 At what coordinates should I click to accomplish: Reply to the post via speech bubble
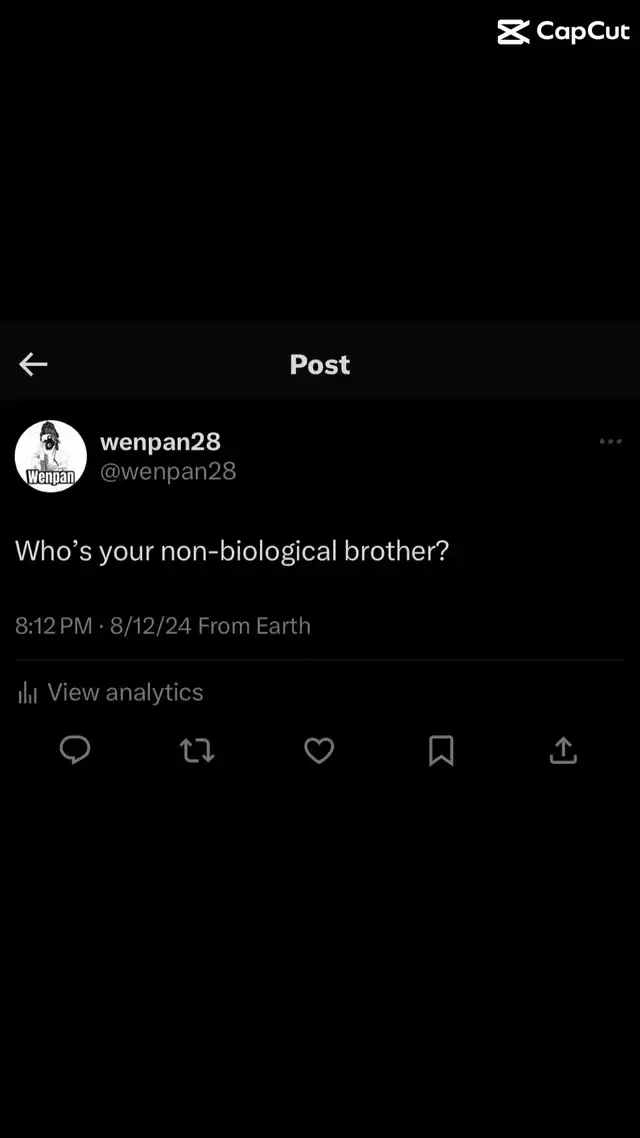[x=75, y=750]
